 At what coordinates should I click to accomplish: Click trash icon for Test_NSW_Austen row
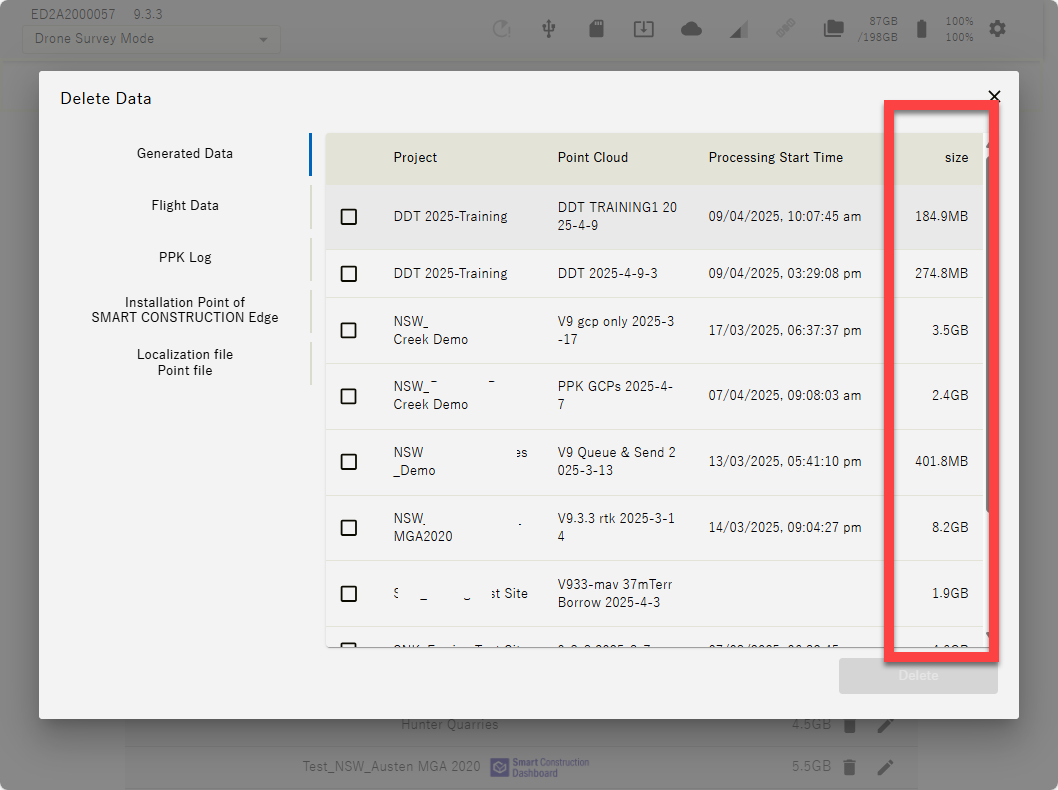pos(850,767)
